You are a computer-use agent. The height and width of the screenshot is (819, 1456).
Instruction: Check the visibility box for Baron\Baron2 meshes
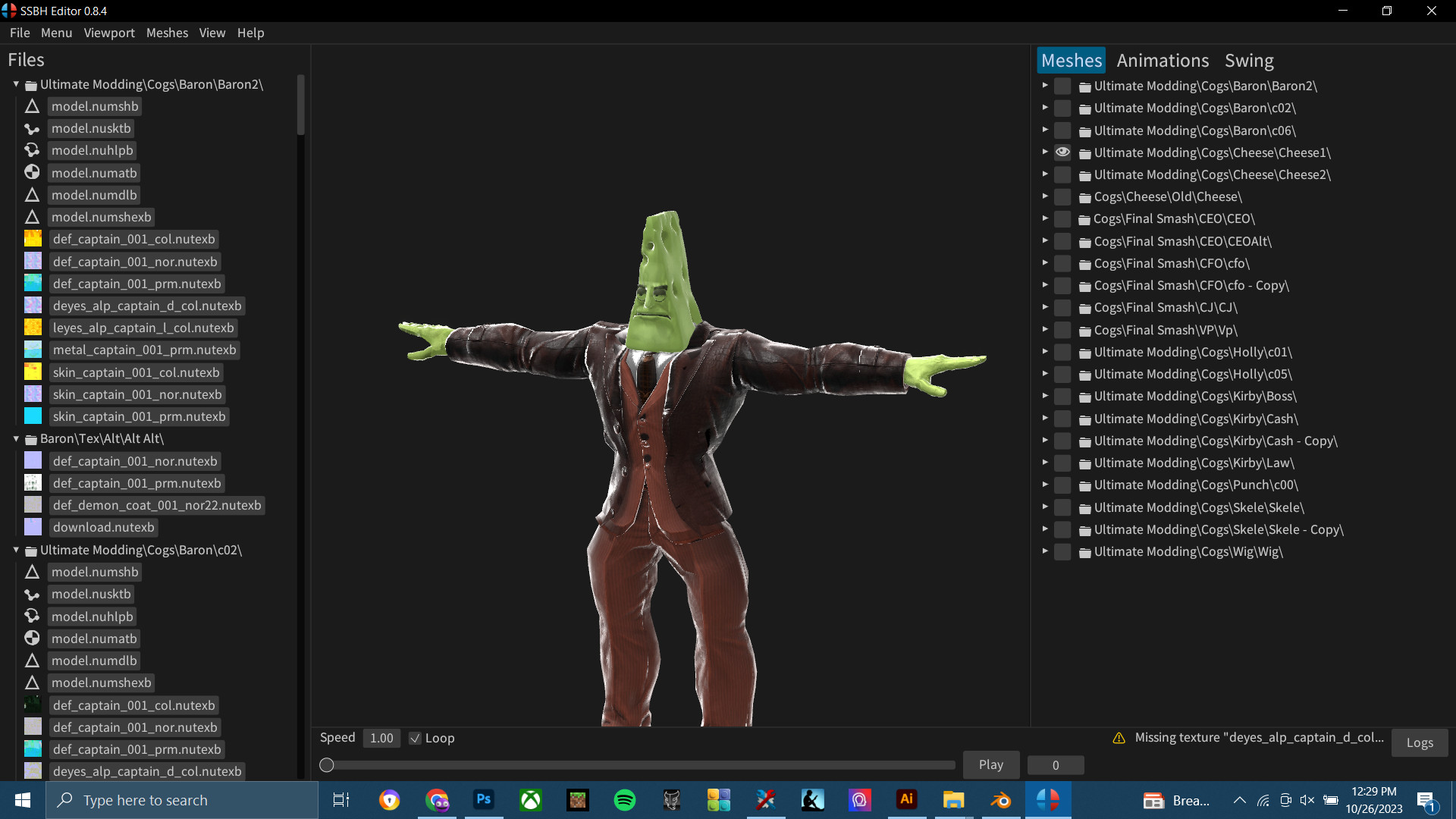[x=1062, y=86]
